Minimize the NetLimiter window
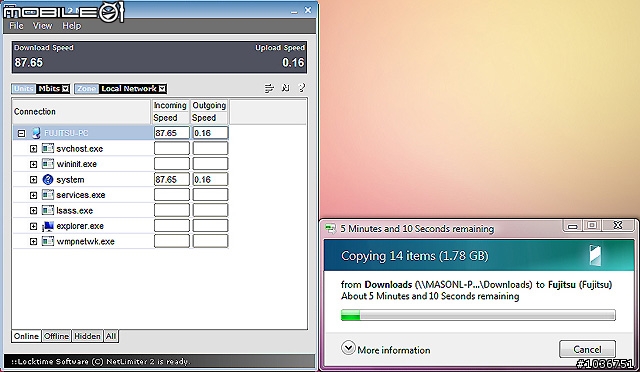 294,11
